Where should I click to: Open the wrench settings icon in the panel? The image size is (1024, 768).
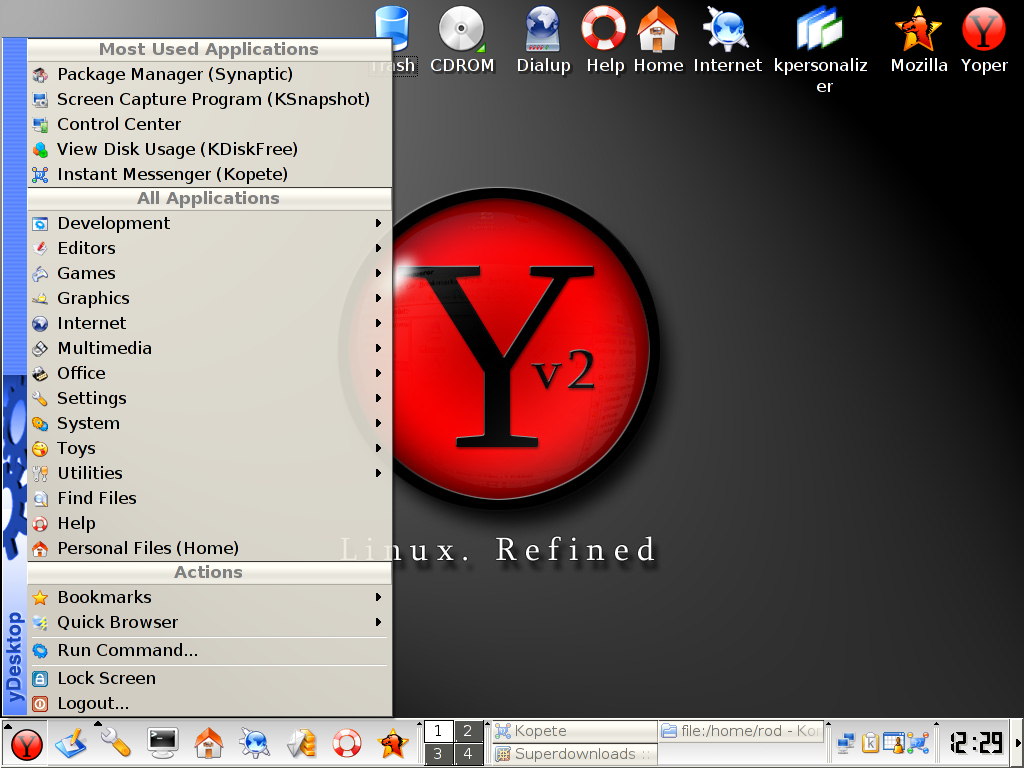(x=116, y=743)
